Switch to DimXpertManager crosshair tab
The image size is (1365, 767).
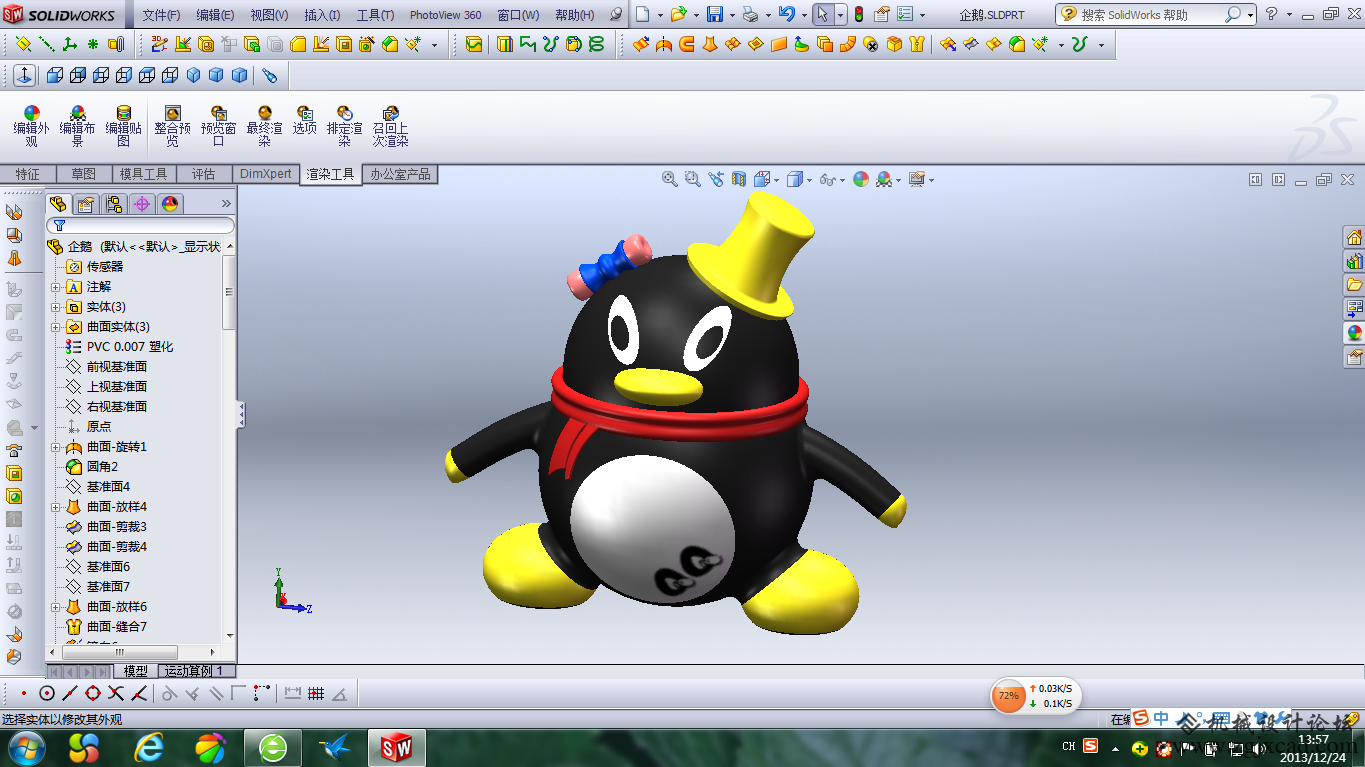point(142,204)
